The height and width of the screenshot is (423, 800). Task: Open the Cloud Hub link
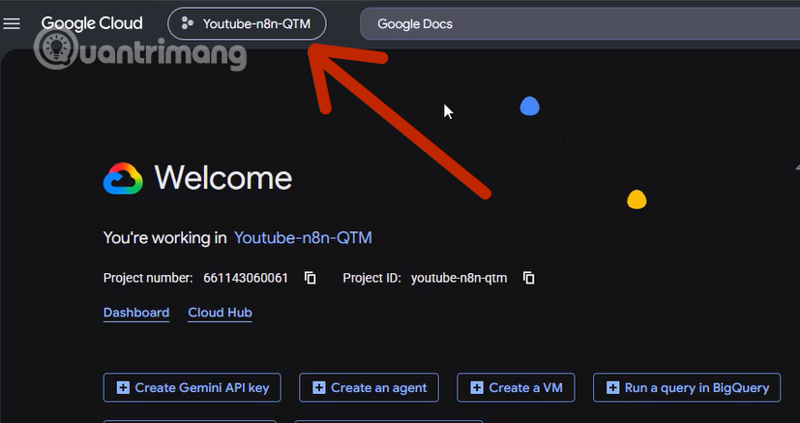(220, 313)
